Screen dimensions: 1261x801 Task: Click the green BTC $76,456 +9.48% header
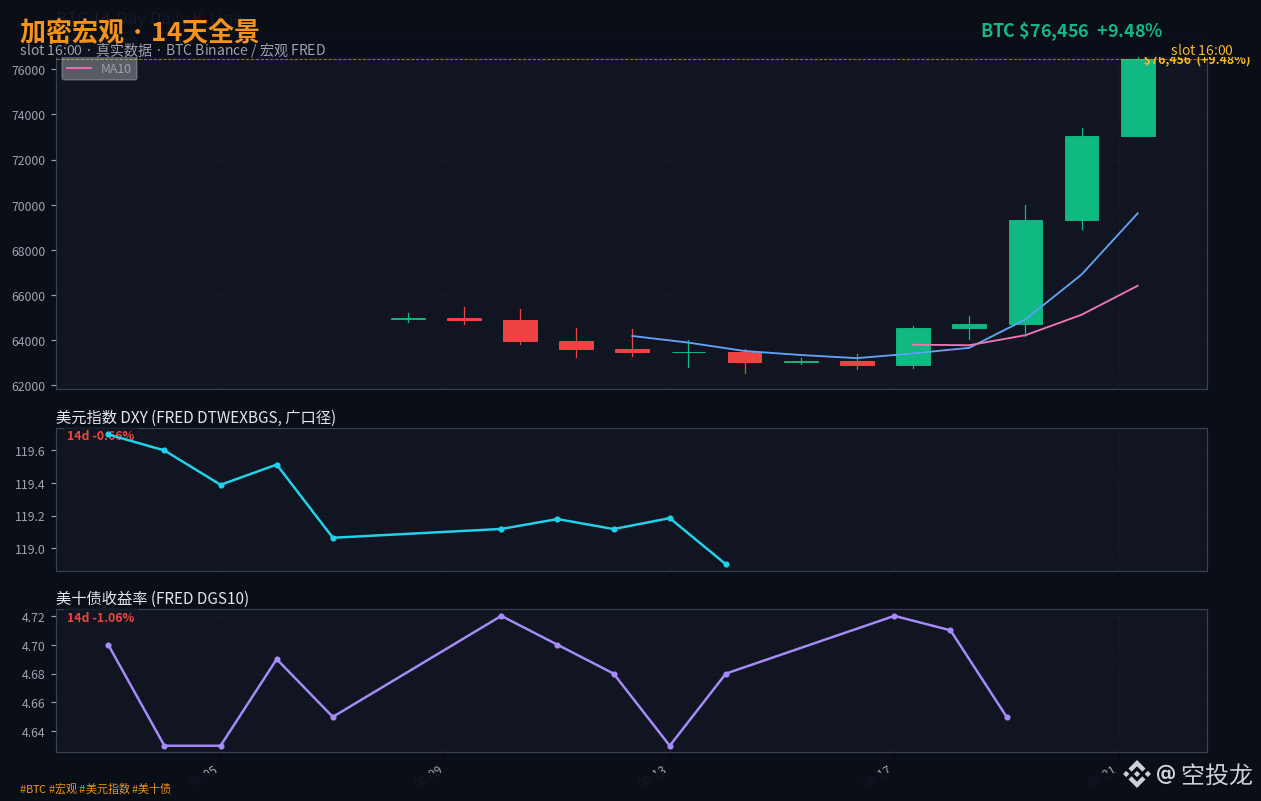pos(1071,31)
